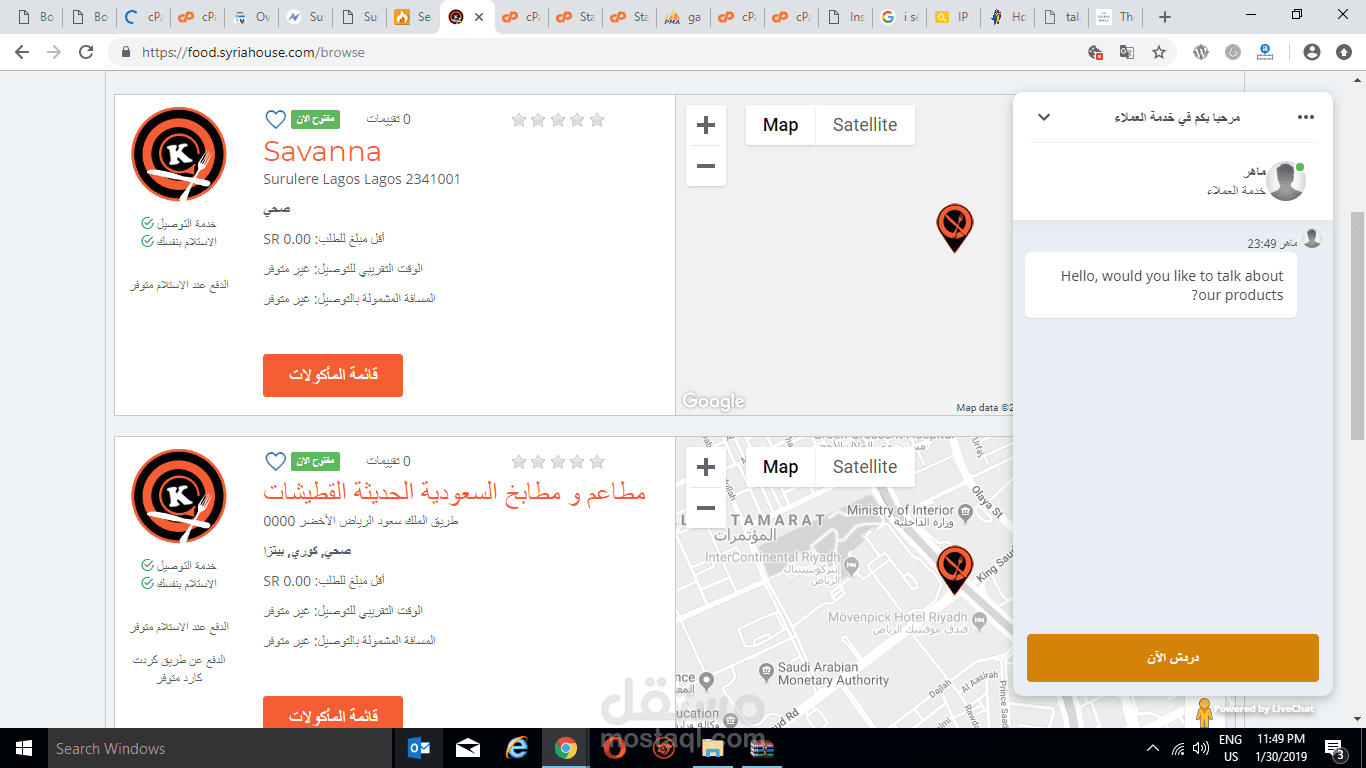Switch the Riyadh map to Satellite view
This screenshot has height=768, width=1366.
point(865,467)
